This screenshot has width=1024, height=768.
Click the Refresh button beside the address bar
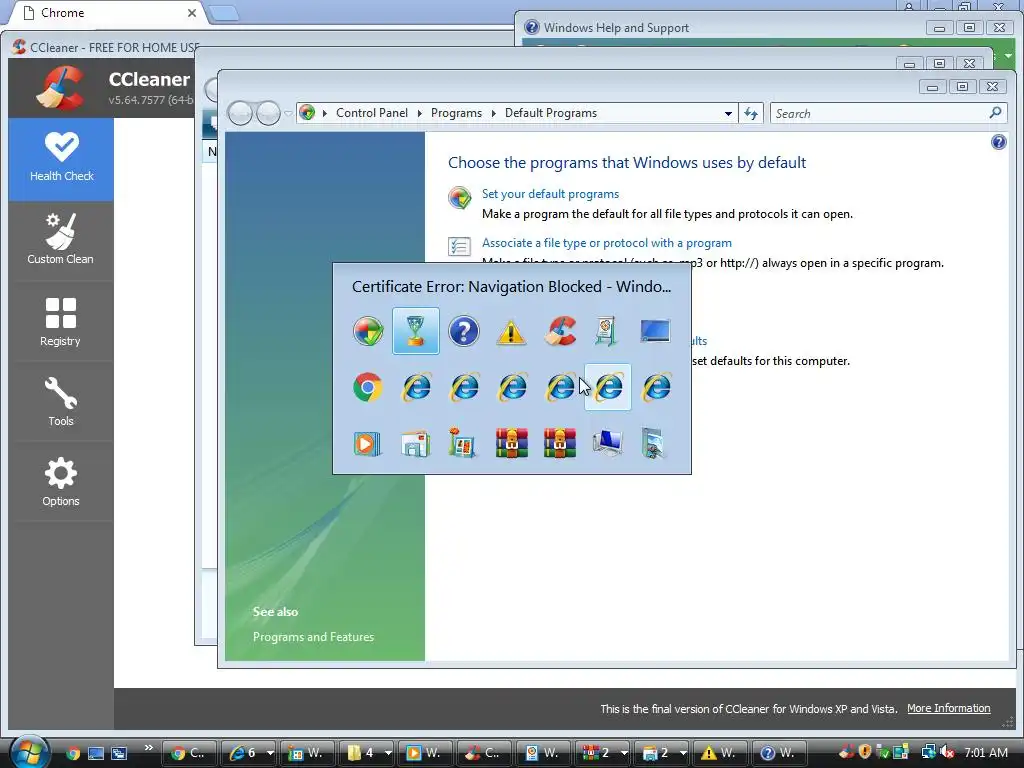click(751, 114)
